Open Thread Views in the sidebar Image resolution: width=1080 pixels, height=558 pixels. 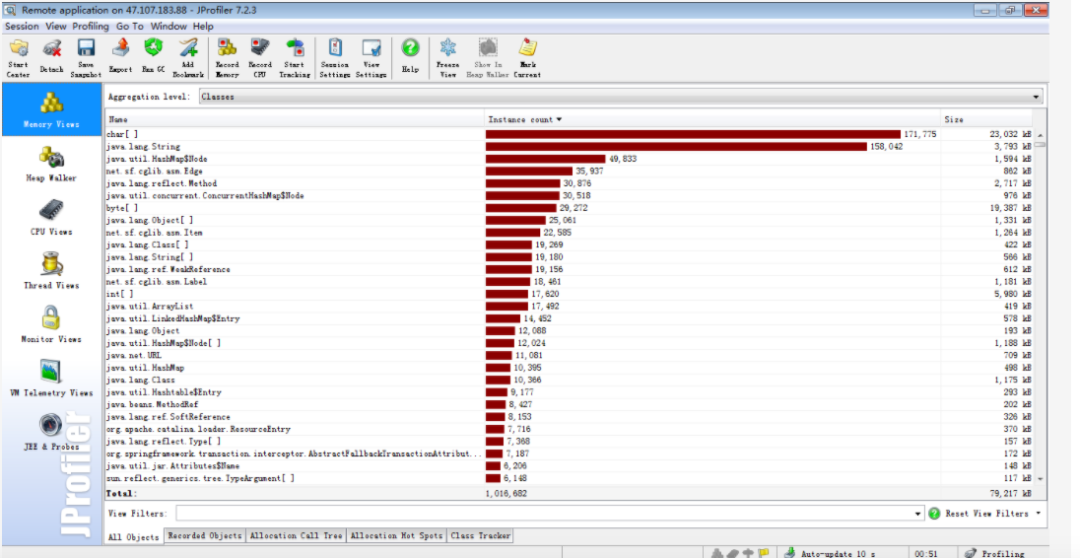[x=52, y=271]
